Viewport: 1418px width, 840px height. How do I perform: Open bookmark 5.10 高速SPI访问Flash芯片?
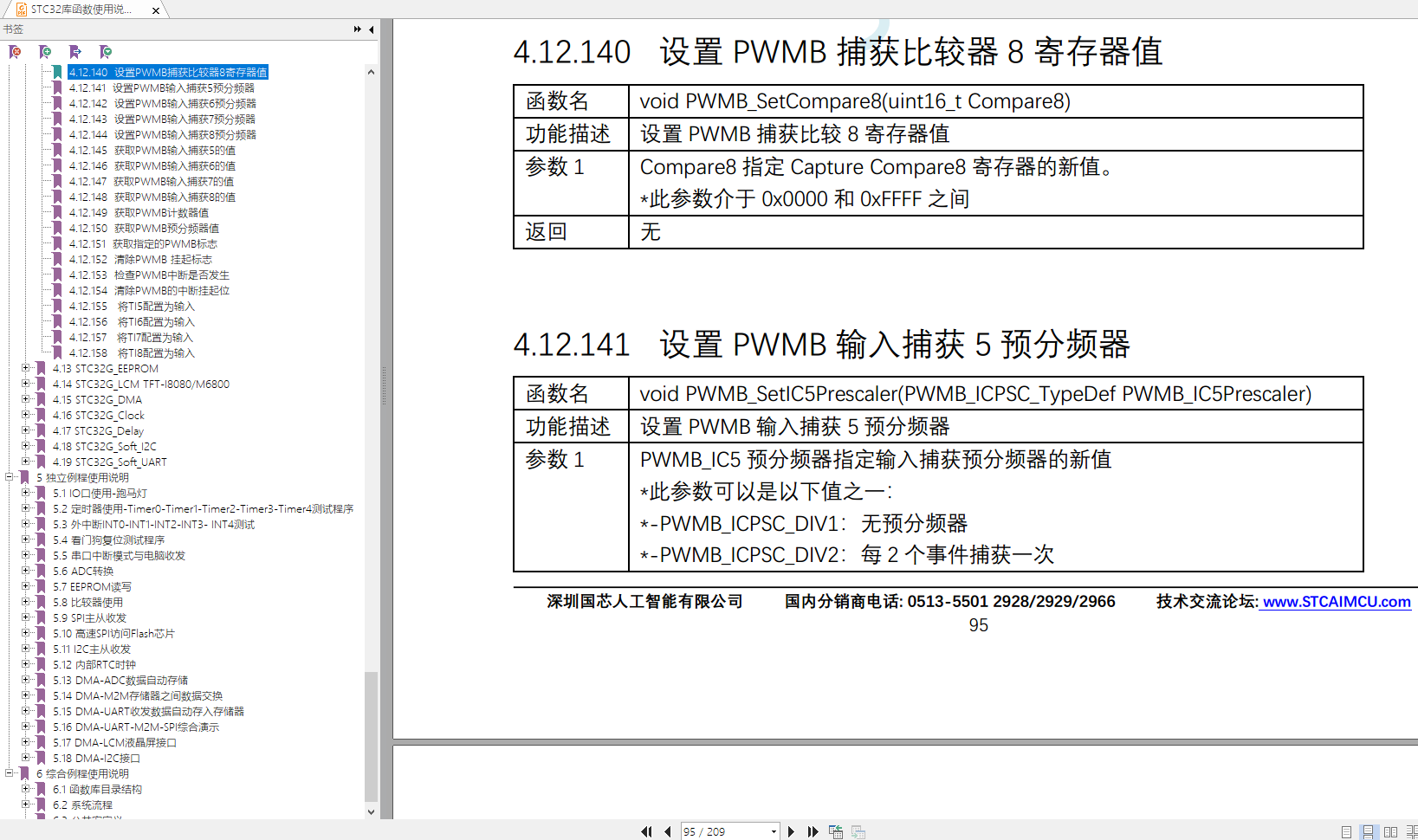pos(113,633)
